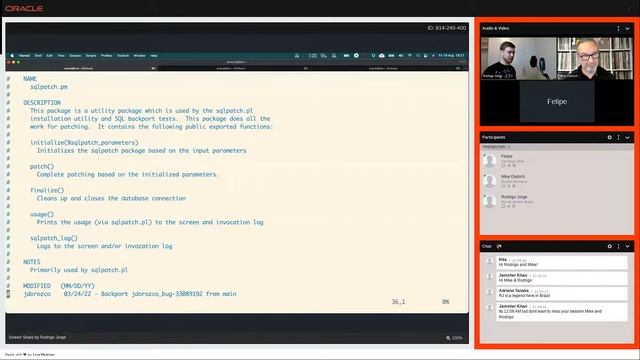Collapse the Audio & Video panel

(x=627, y=29)
